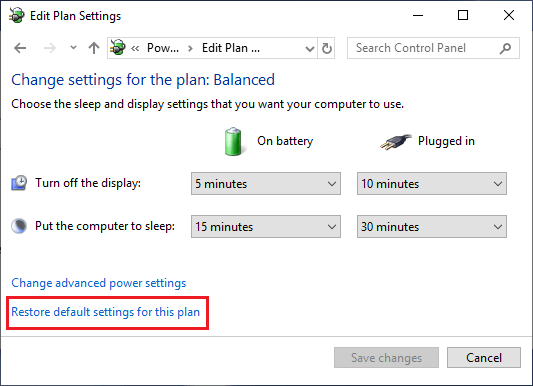Expand the address bar history dropdown

click(x=309, y=49)
